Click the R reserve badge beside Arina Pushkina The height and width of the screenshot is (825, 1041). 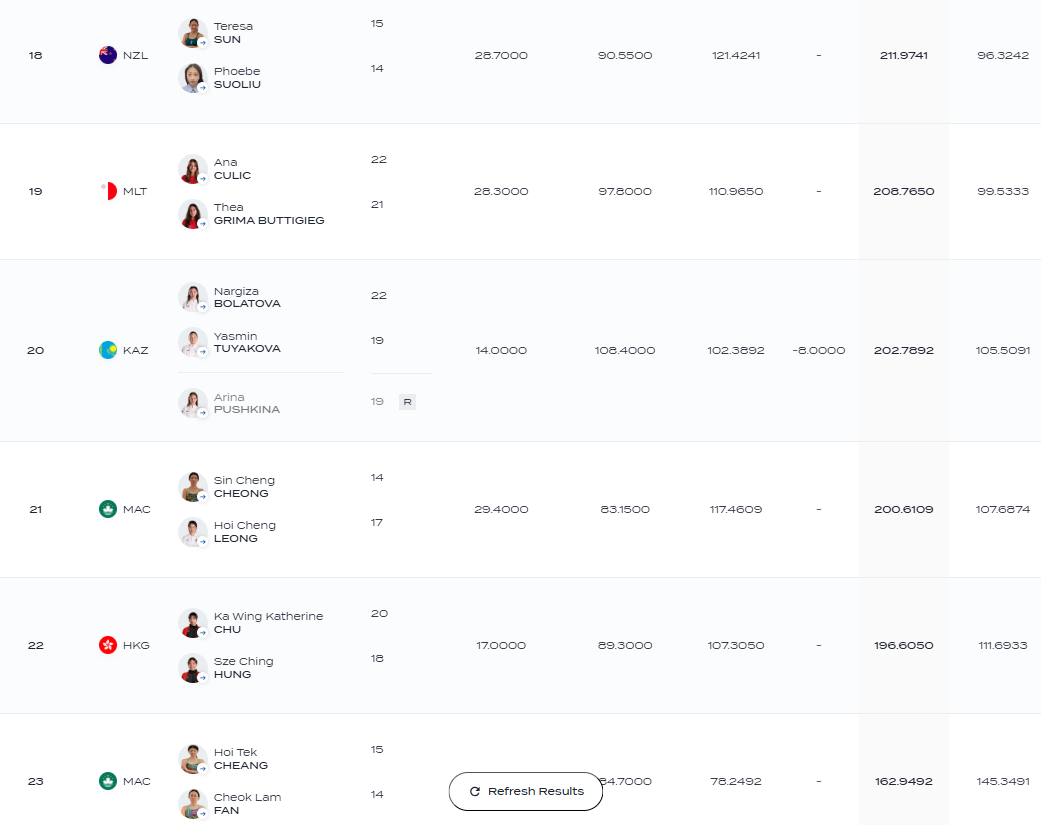407,402
